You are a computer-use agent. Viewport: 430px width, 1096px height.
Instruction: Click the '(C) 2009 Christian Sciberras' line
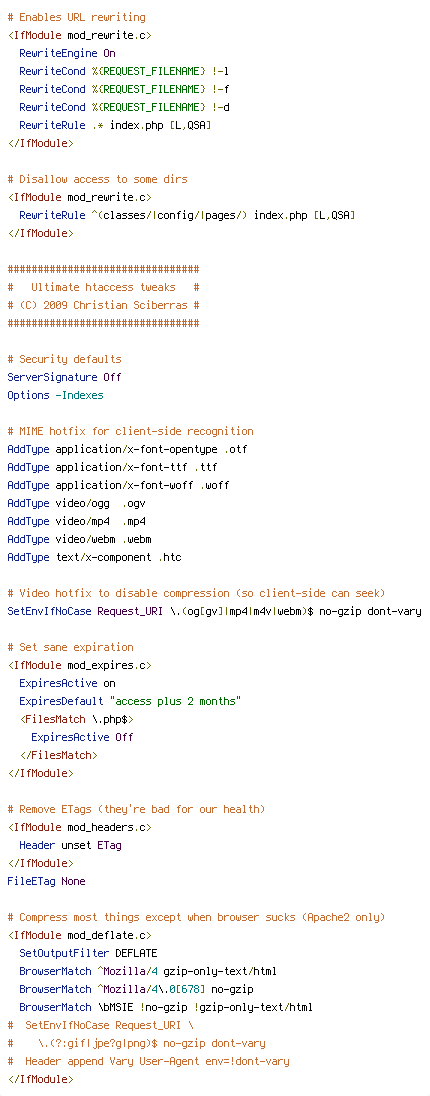103,306
